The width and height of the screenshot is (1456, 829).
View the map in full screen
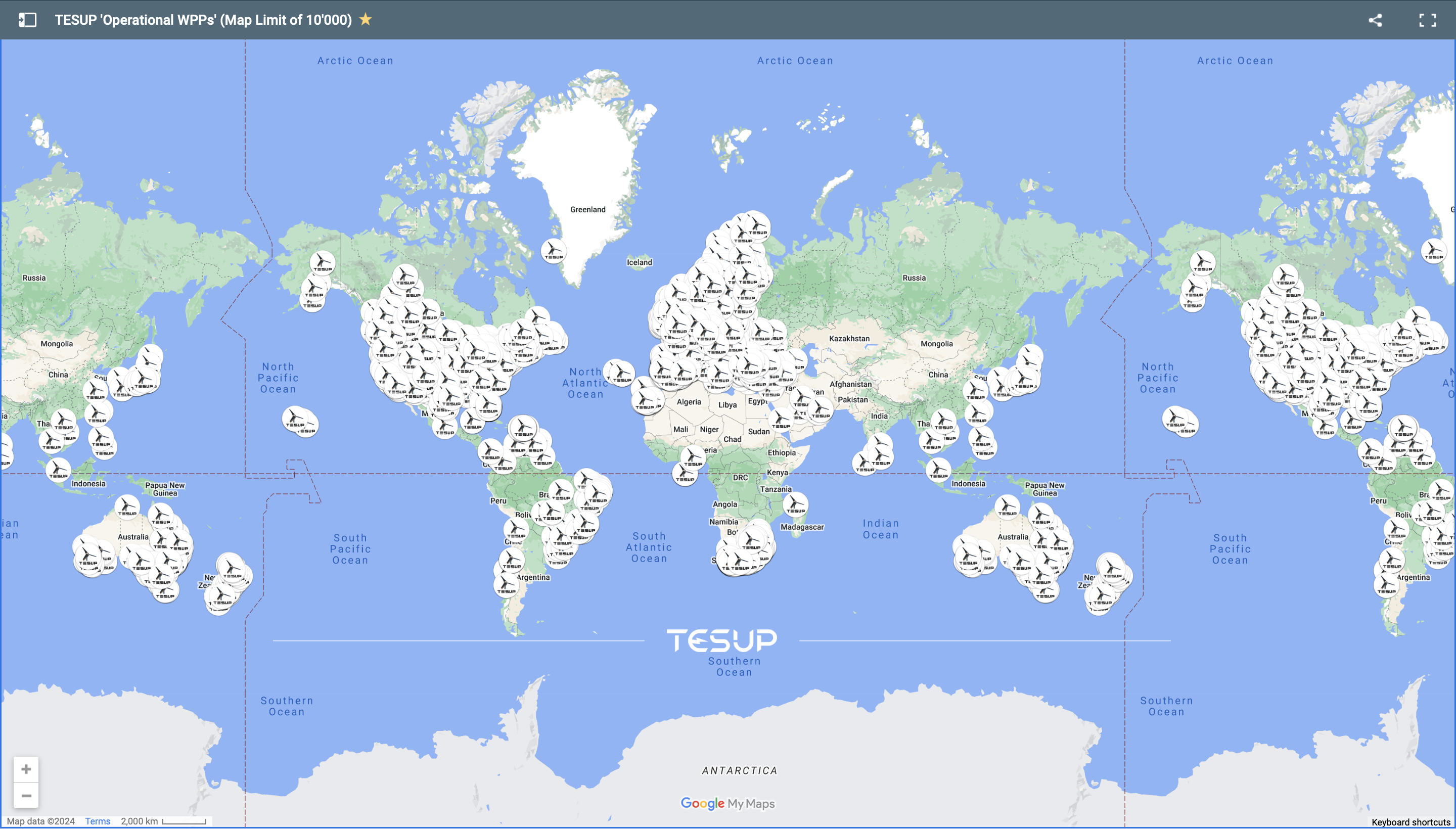click(1427, 21)
